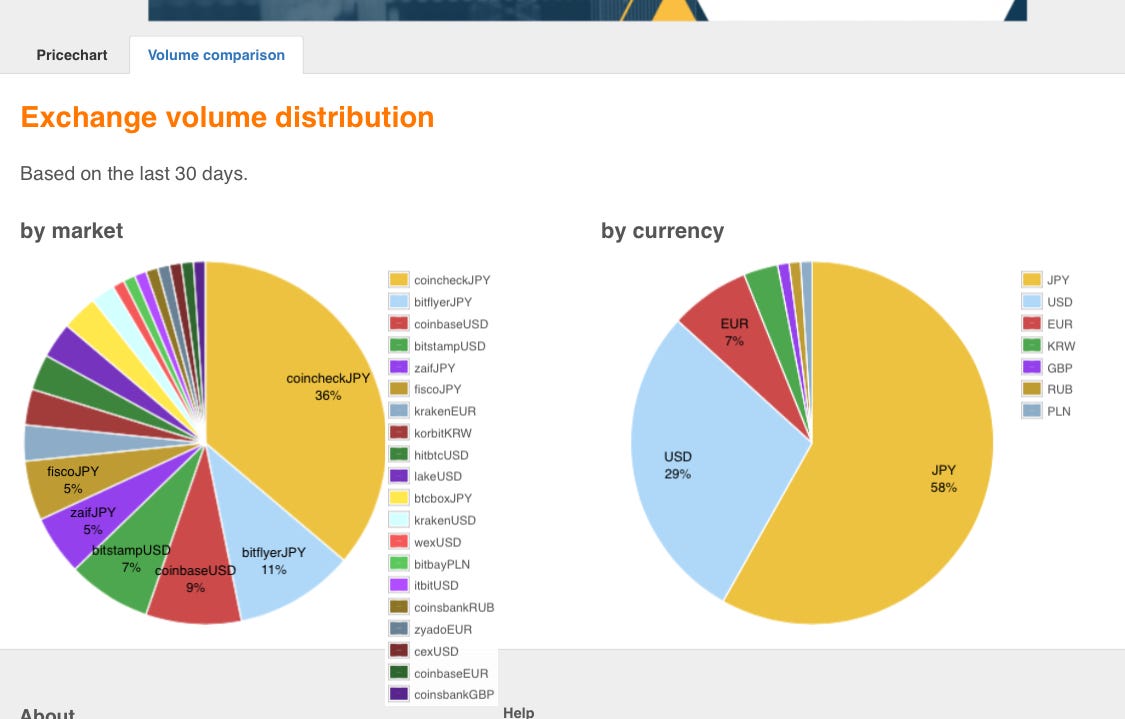The width and height of the screenshot is (1125, 719).
Task: Click the bitbayPLN legend color swatch
Action: (x=398, y=563)
